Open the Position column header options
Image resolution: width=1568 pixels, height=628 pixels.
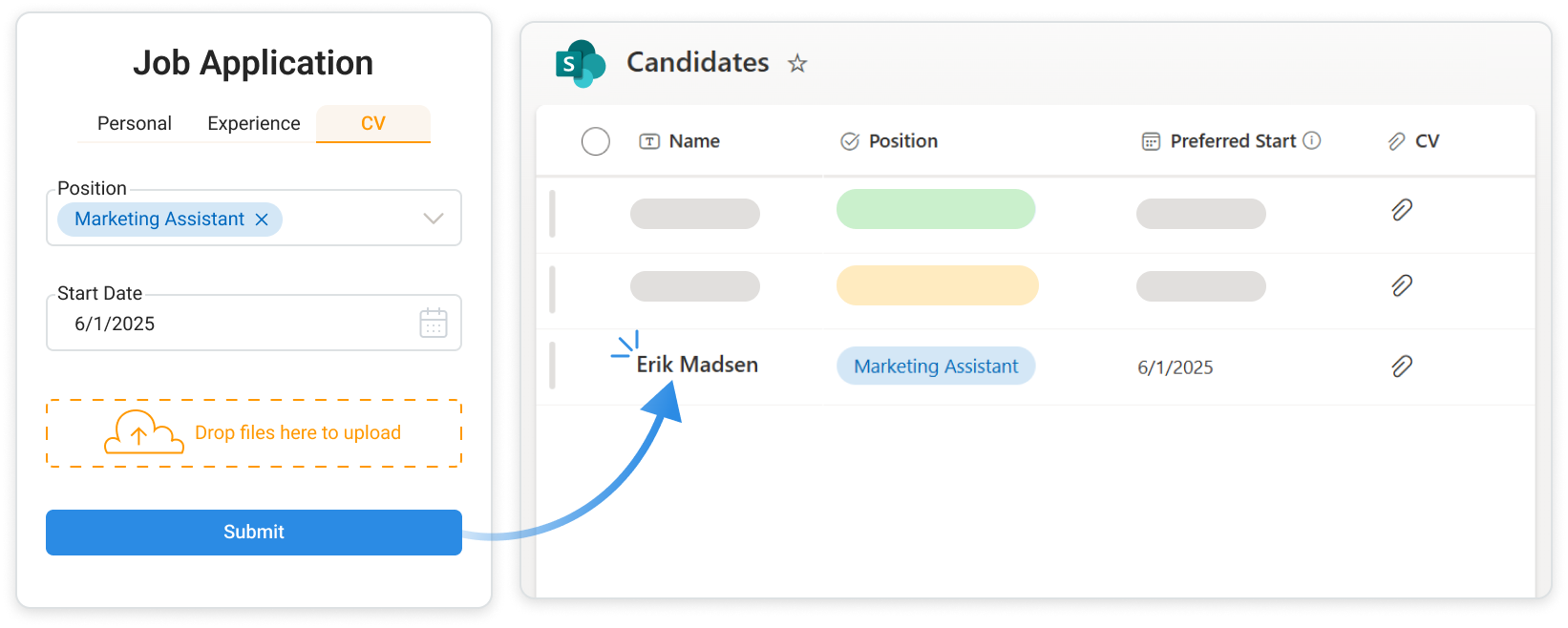902,141
